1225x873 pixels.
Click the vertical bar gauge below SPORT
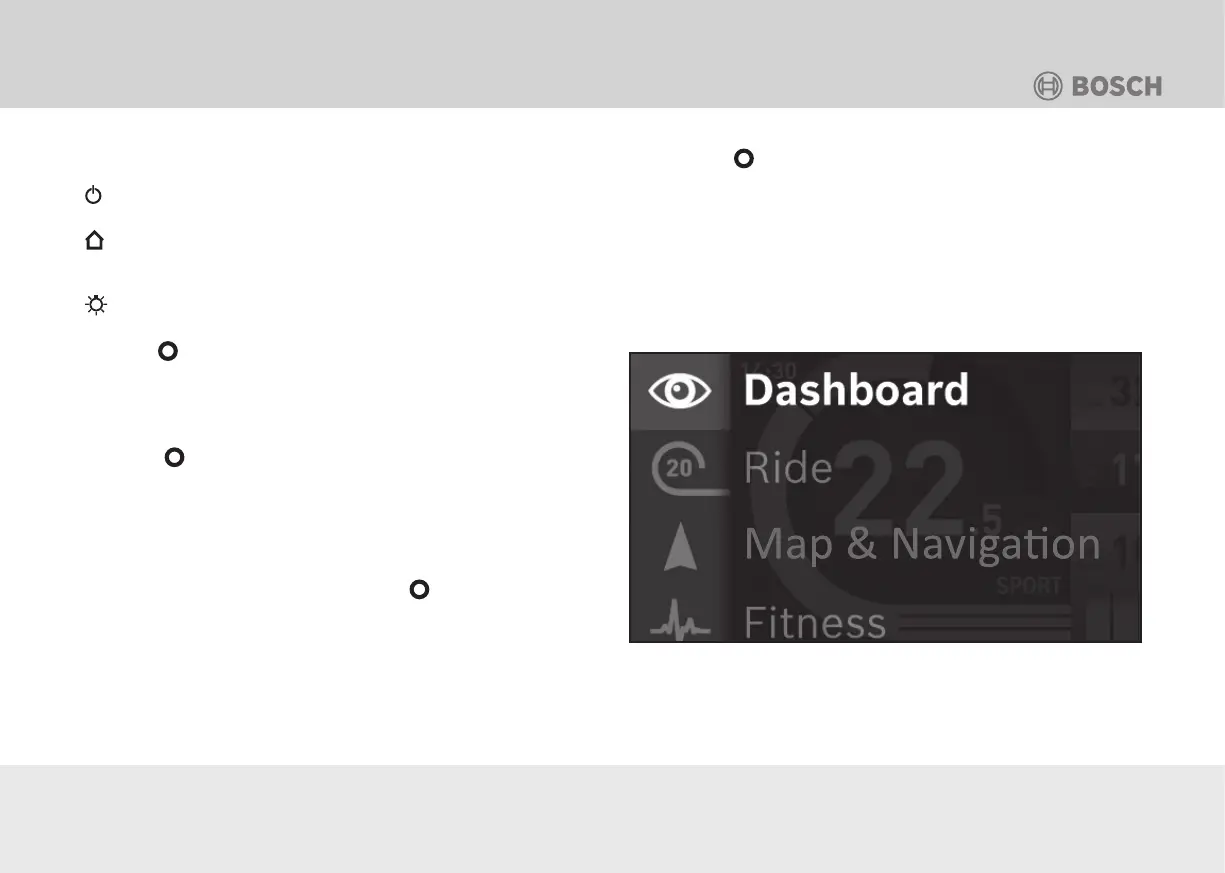coord(1113,615)
